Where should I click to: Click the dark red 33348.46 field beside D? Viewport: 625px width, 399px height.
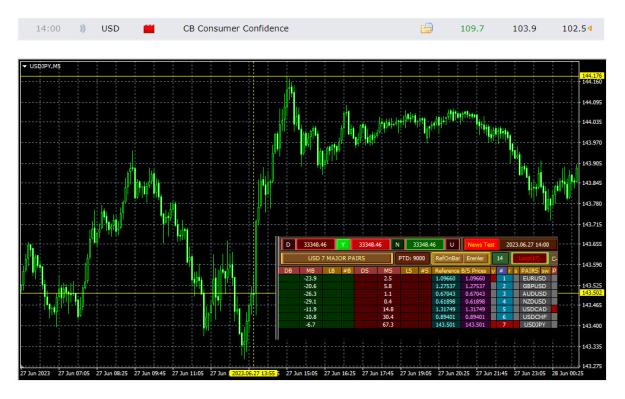click(315, 244)
